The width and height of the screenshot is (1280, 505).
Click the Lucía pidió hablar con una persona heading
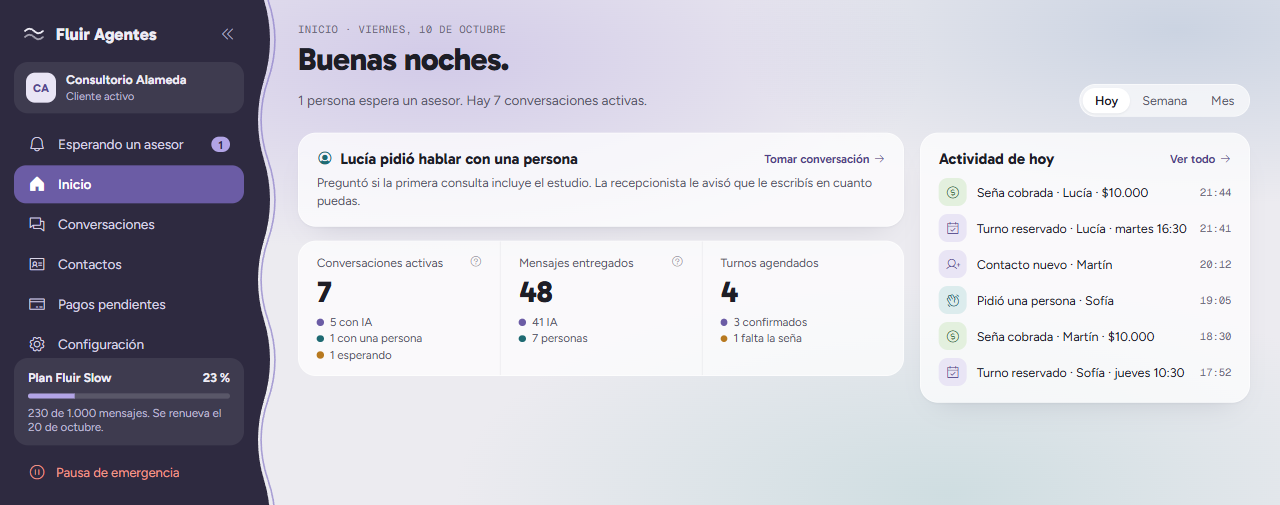tap(459, 159)
